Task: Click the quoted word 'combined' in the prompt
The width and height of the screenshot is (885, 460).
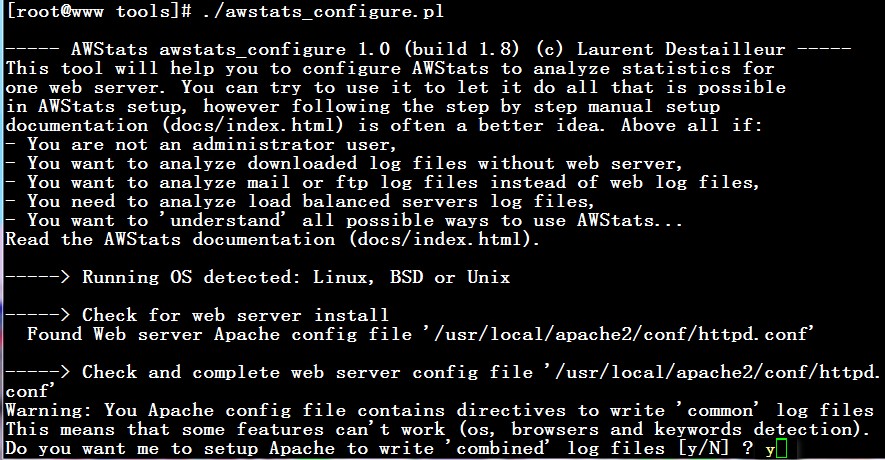Action: (x=501, y=449)
